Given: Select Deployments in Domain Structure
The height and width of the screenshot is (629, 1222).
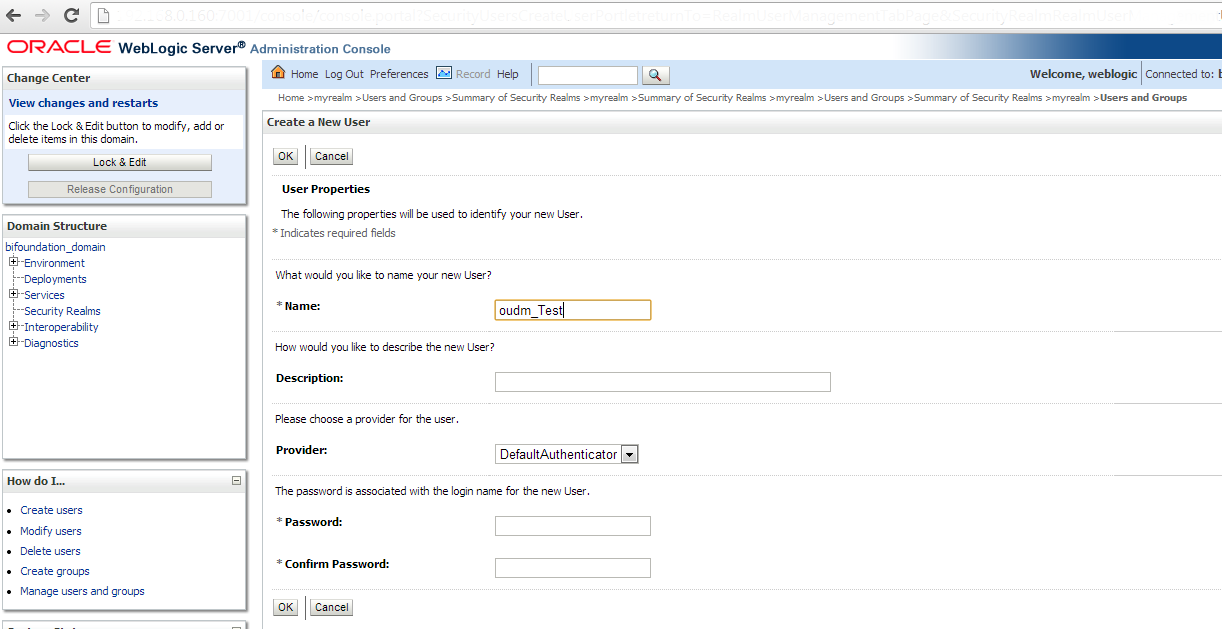Looking at the screenshot, I should click(55, 279).
